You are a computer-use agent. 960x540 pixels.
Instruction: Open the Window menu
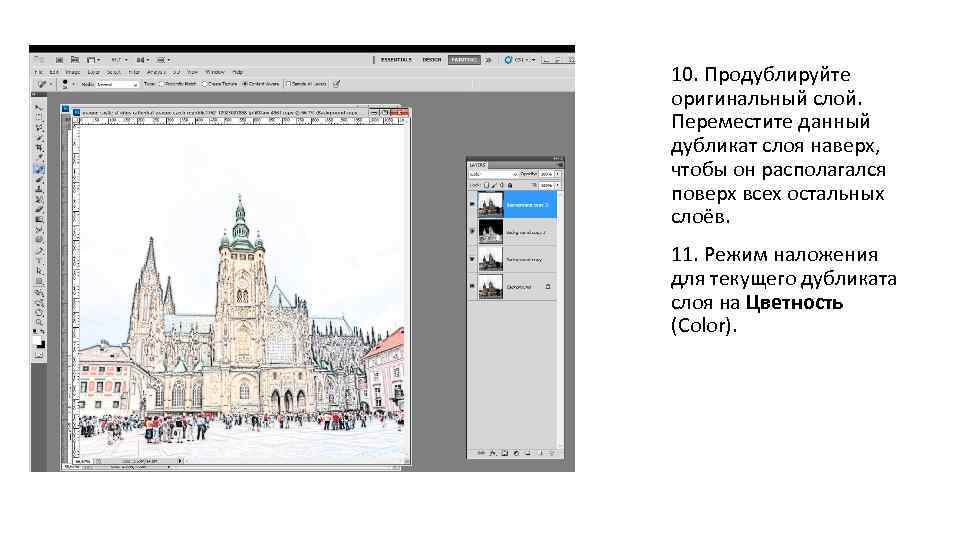[x=215, y=72]
